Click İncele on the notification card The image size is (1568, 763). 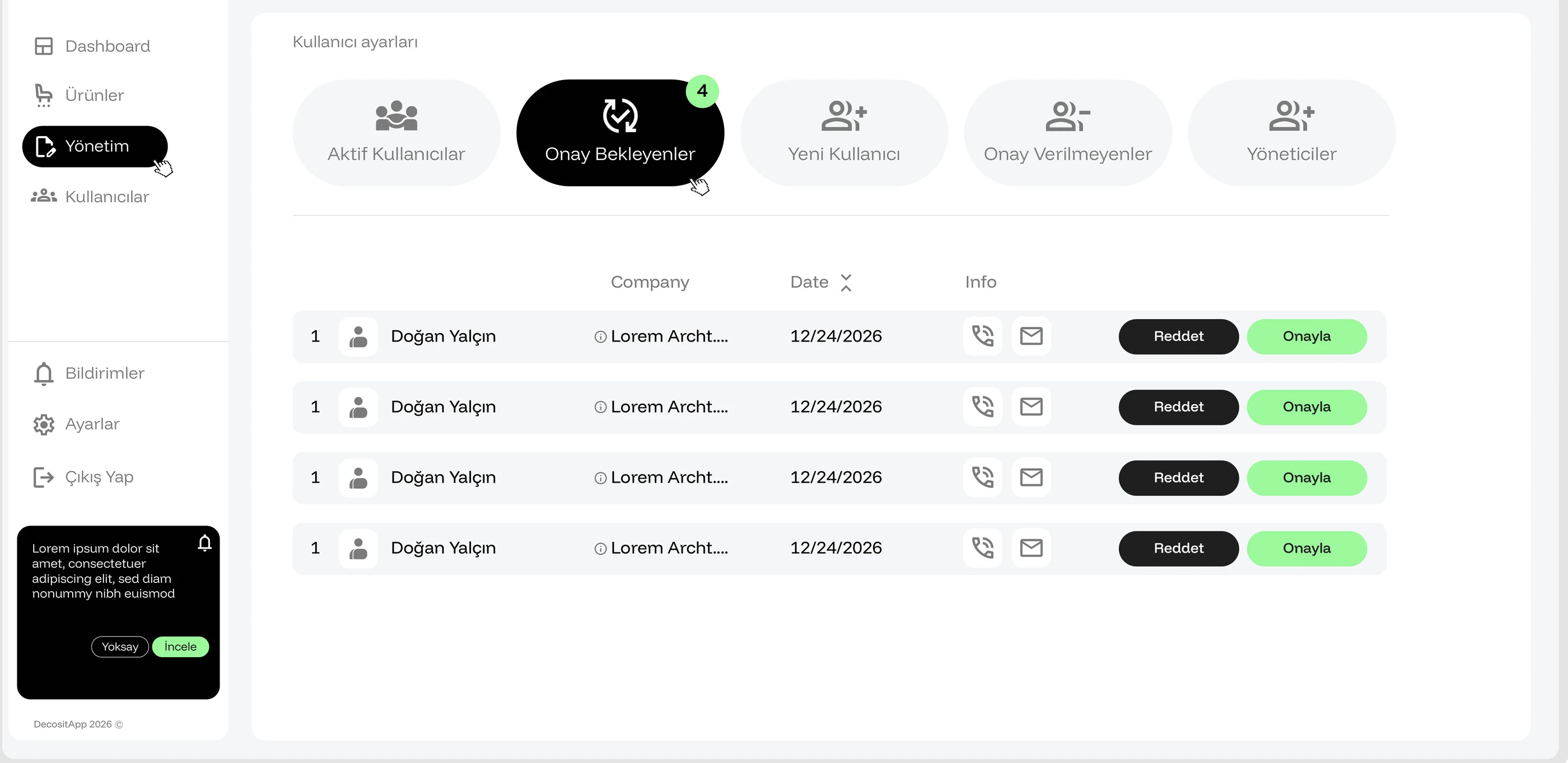(181, 647)
